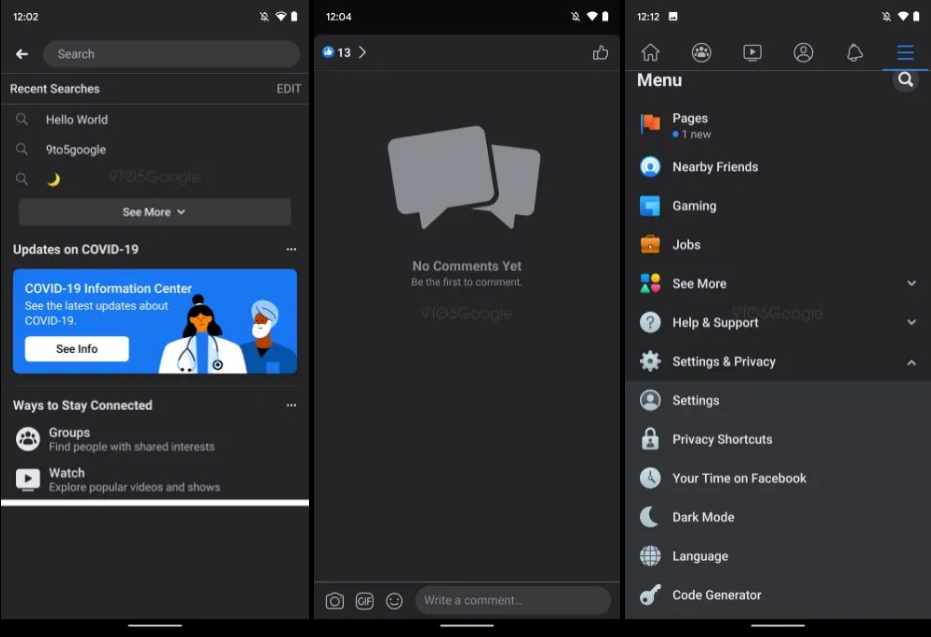Search the Menu with magnifier icon
Image resolution: width=931 pixels, height=637 pixels.
[905, 80]
